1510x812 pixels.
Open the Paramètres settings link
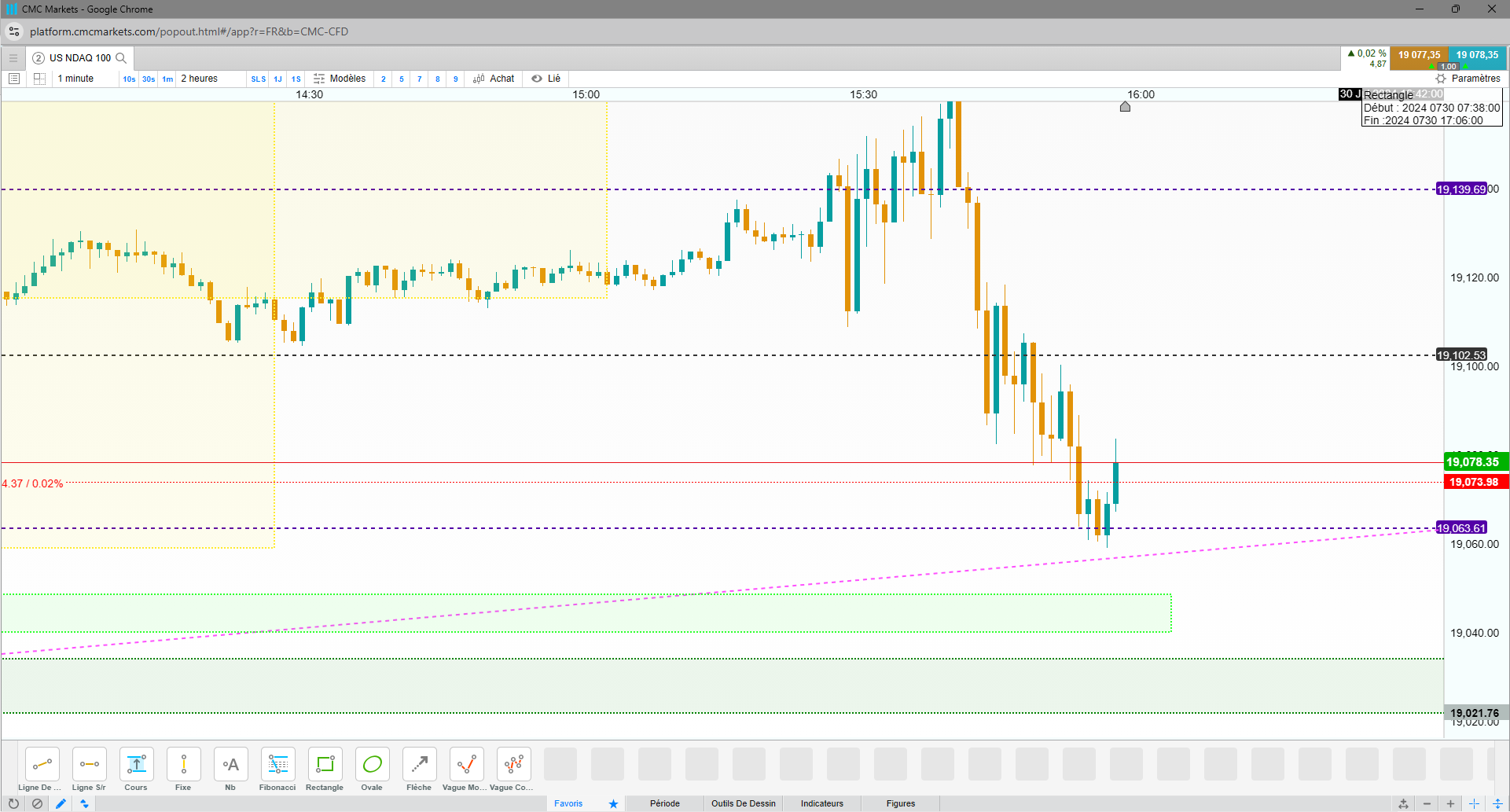tap(1468, 79)
